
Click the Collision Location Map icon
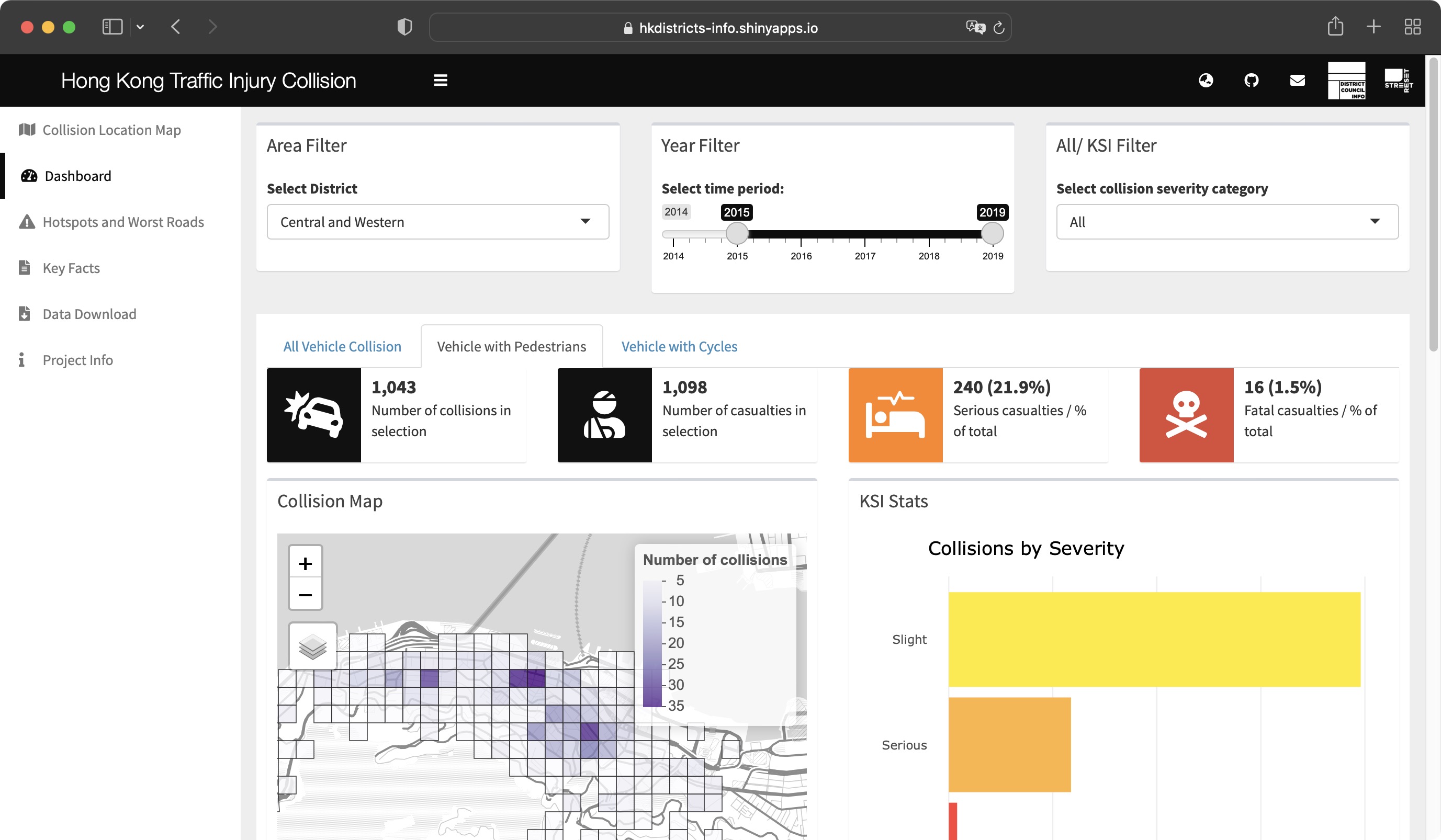click(27, 129)
